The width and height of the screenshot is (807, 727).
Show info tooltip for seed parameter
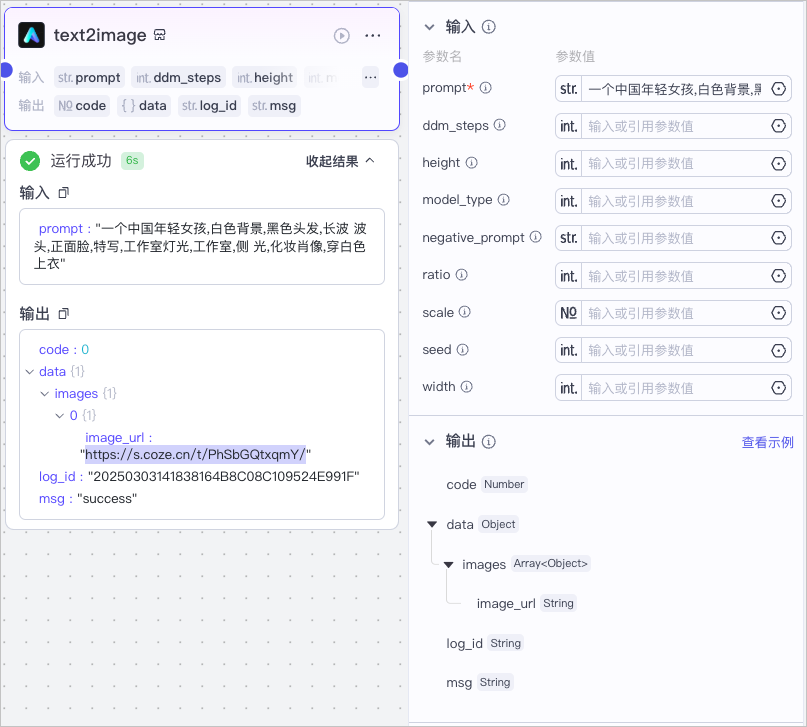[463, 350]
